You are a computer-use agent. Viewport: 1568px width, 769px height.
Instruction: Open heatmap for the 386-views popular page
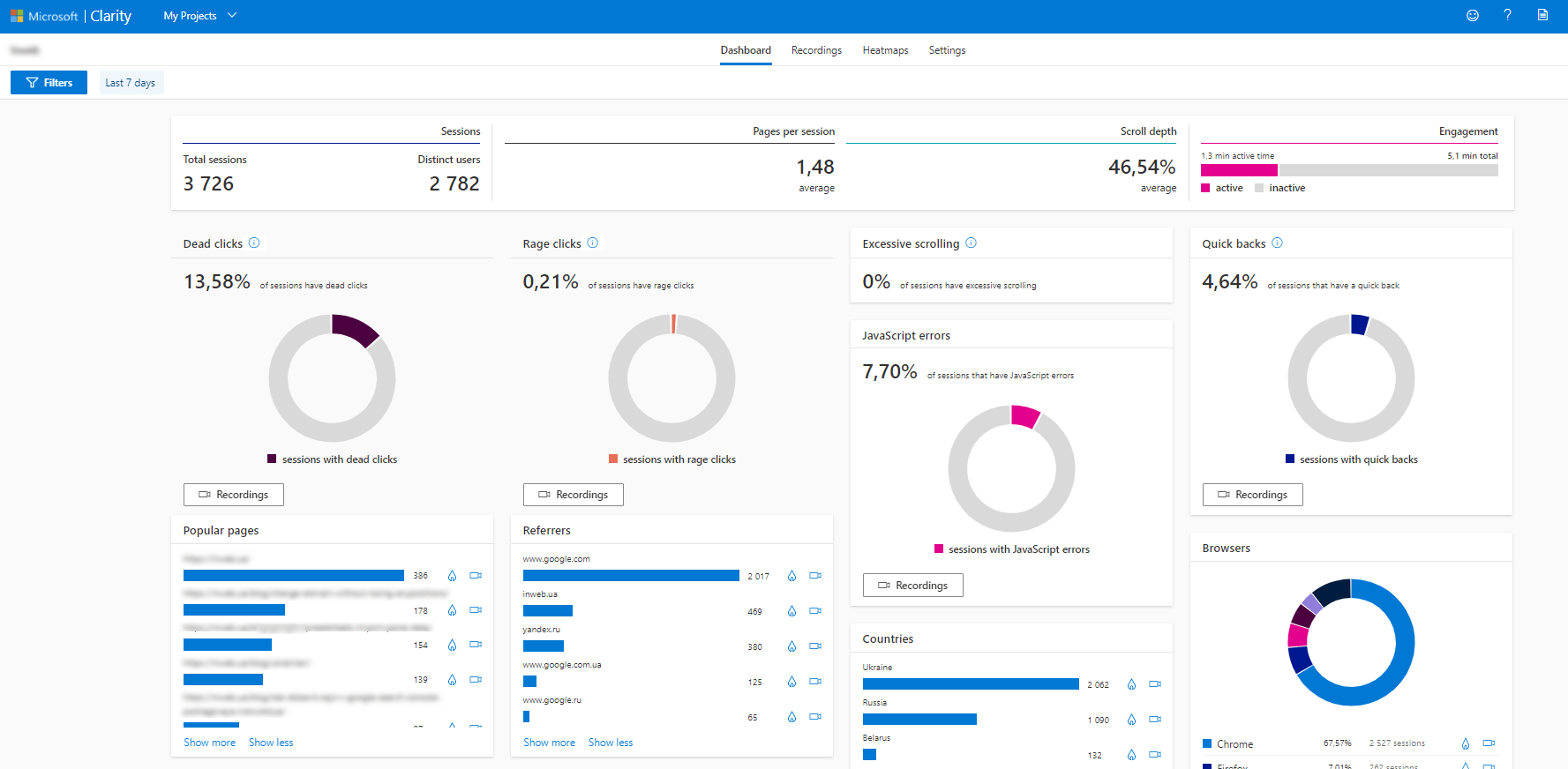[x=452, y=576]
